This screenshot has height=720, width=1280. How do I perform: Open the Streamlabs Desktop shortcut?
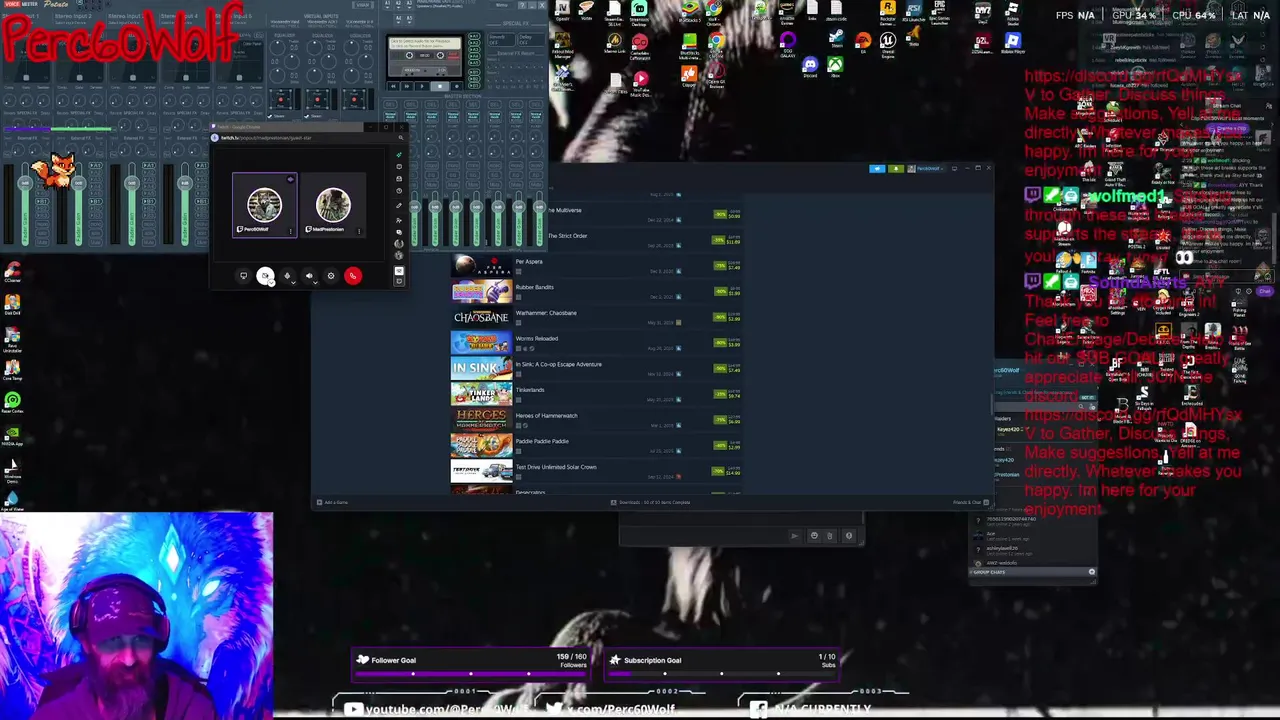pyautogui.click(x=639, y=12)
